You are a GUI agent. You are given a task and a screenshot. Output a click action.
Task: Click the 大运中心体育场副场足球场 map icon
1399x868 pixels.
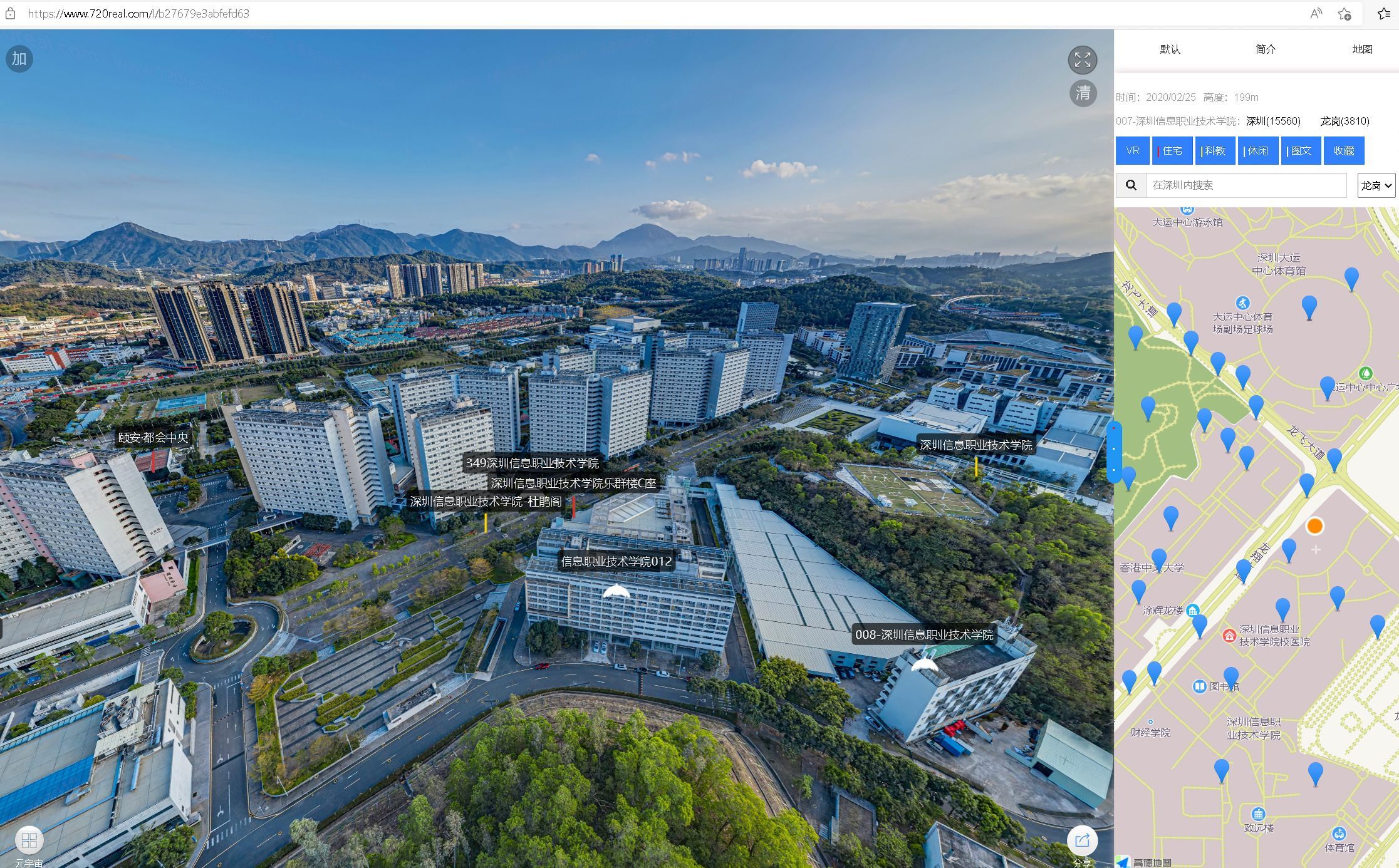point(1243,302)
